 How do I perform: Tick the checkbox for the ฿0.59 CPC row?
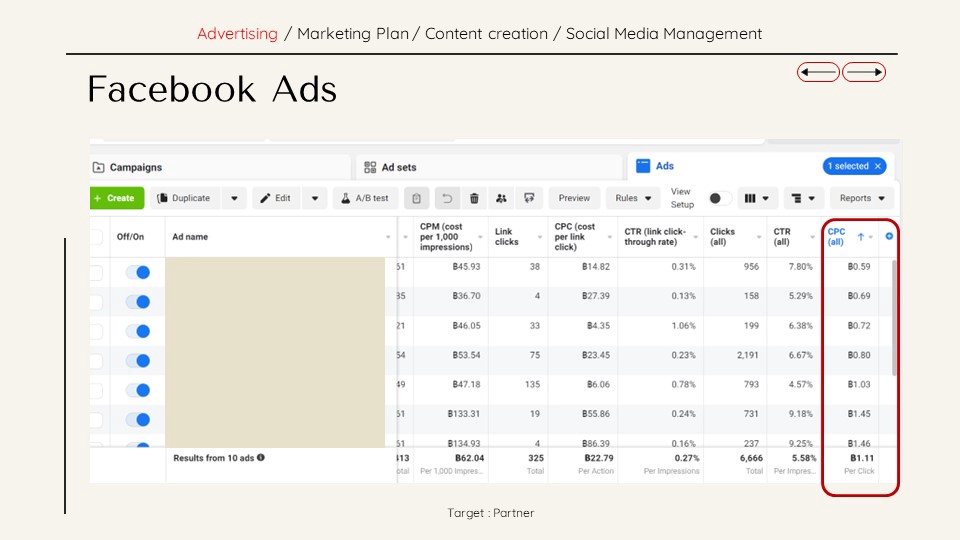tap(96, 272)
